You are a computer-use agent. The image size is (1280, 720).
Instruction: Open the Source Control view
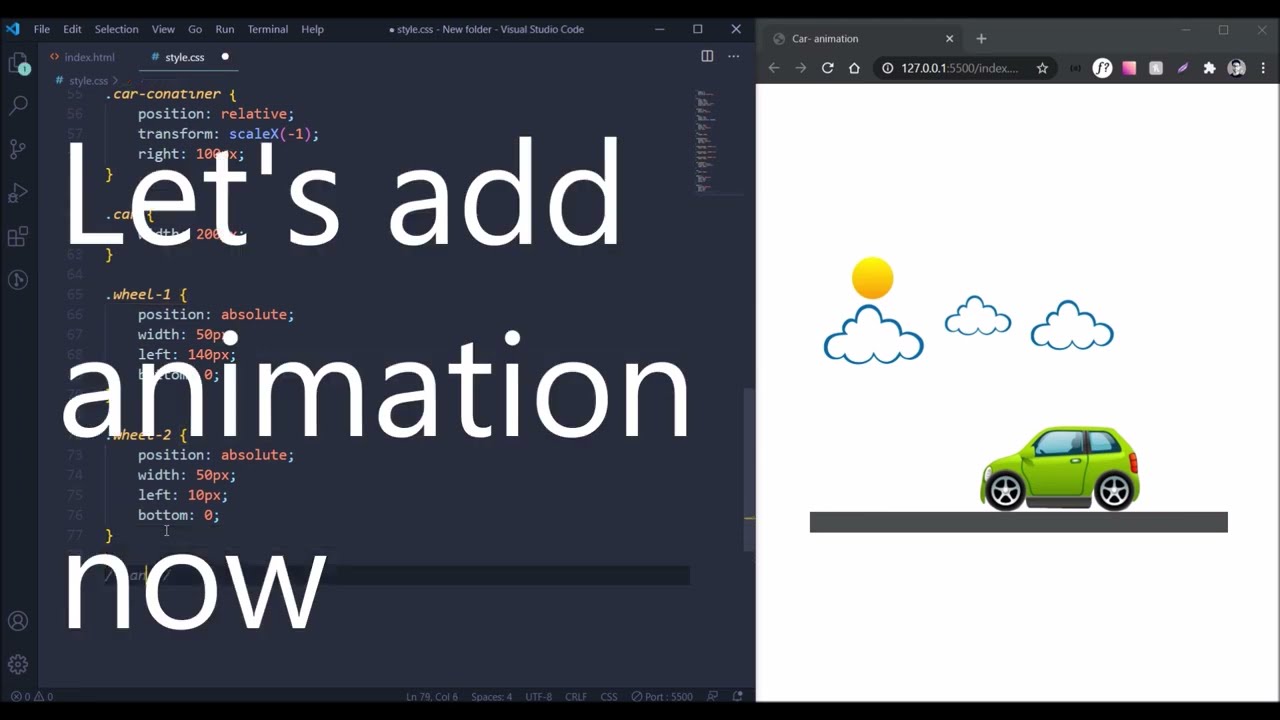tap(18, 149)
